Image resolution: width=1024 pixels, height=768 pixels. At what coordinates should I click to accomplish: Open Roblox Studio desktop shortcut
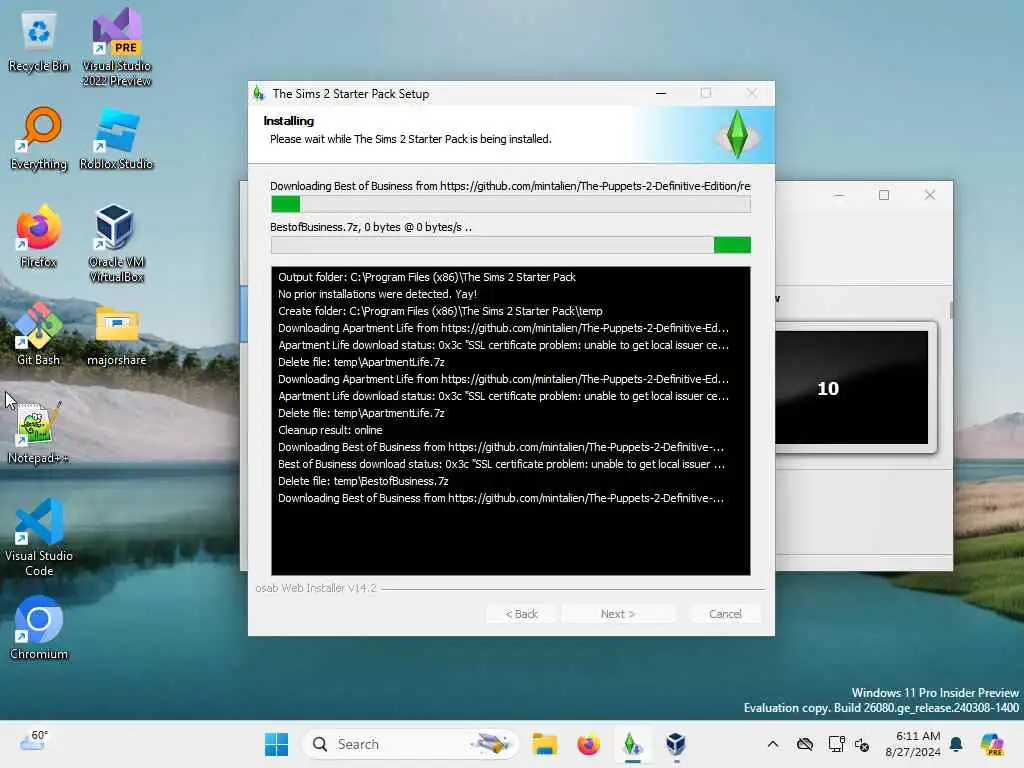coord(116,138)
